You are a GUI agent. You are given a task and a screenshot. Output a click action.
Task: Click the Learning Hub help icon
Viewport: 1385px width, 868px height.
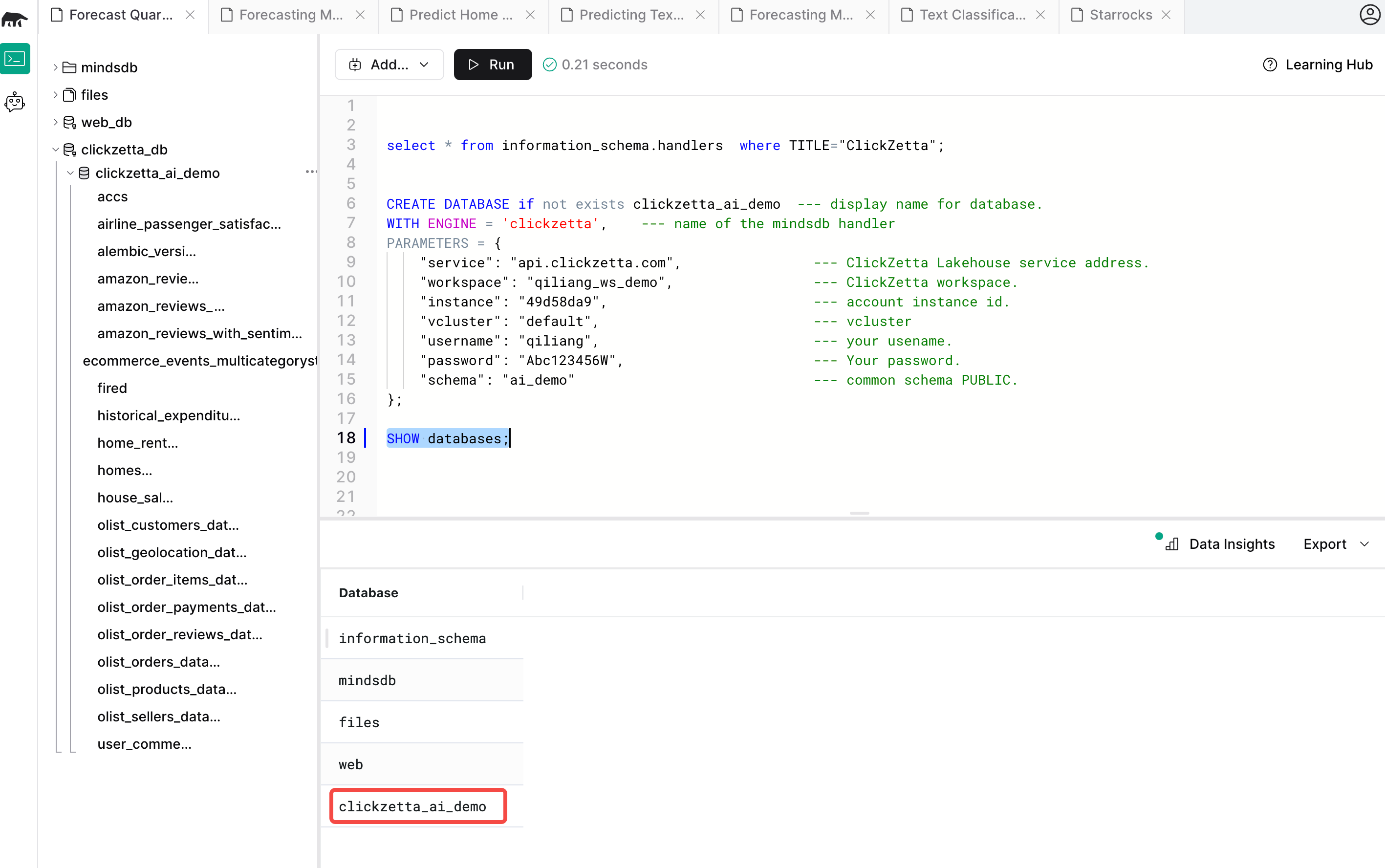tap(1270, 65)
